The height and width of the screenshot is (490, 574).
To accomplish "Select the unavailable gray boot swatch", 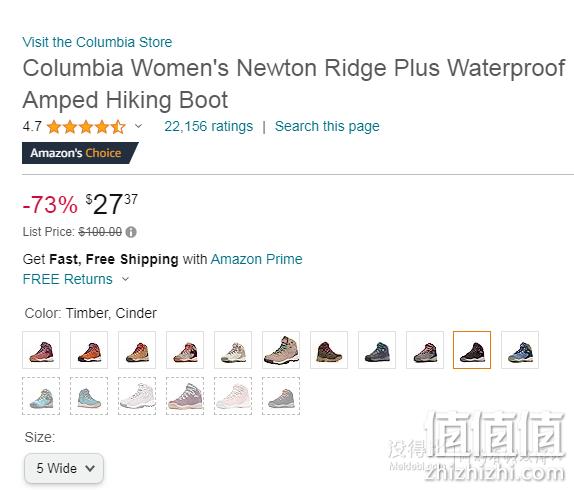I will pos(281,396).
